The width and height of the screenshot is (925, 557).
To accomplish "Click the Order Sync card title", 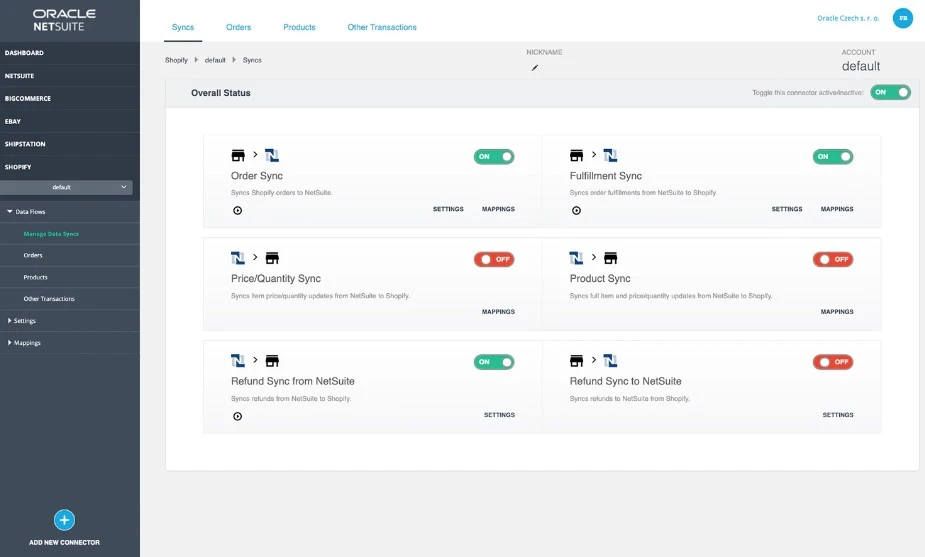I will pos(257,176).
